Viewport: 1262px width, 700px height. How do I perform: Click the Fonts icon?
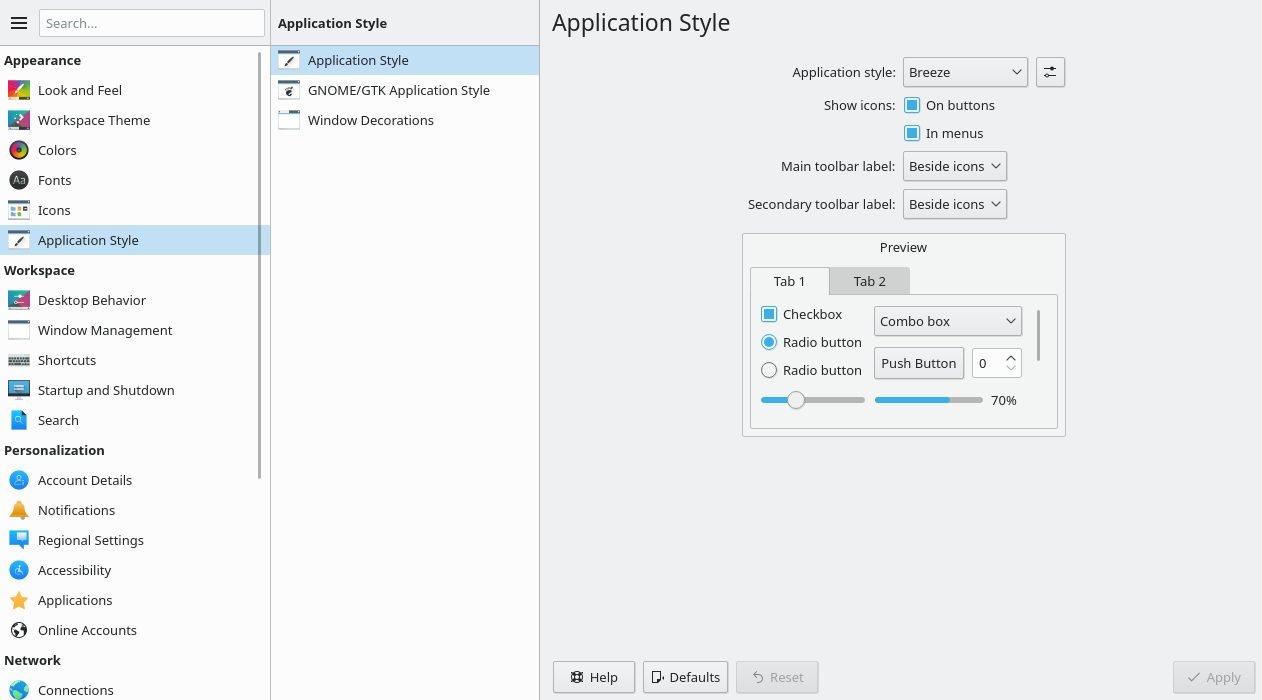click(x=19, y=180)
